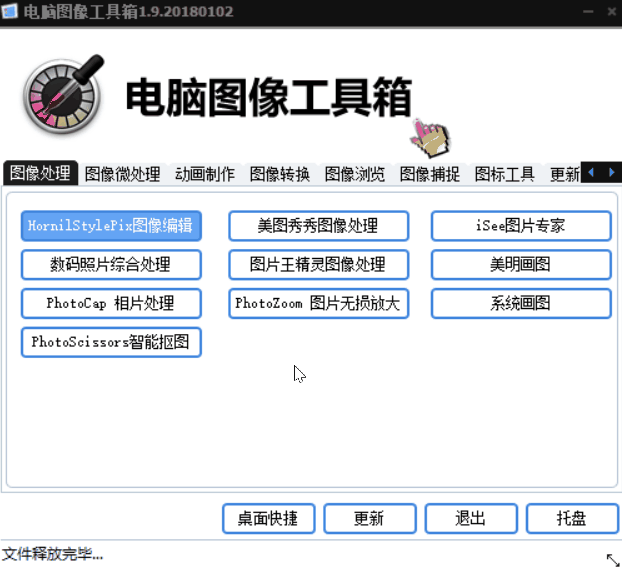Switch to the 动画制作 tab
Viewport: 622px width, 570px height.
[205, 174]
